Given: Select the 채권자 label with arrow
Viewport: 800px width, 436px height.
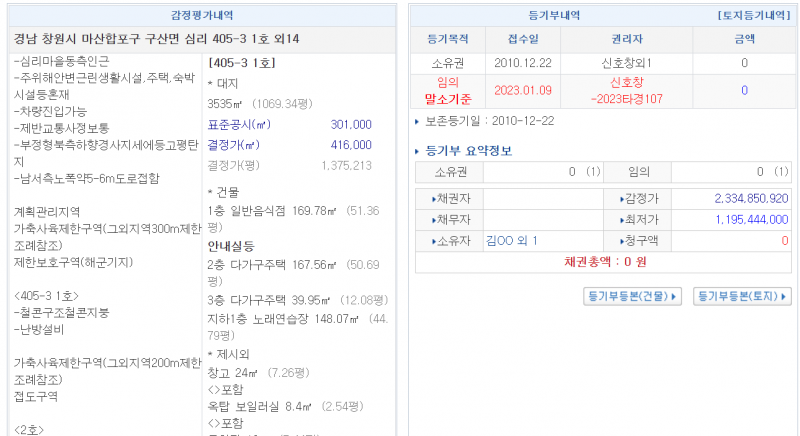Looking at the screenshot, I should [x=448, y=199].
